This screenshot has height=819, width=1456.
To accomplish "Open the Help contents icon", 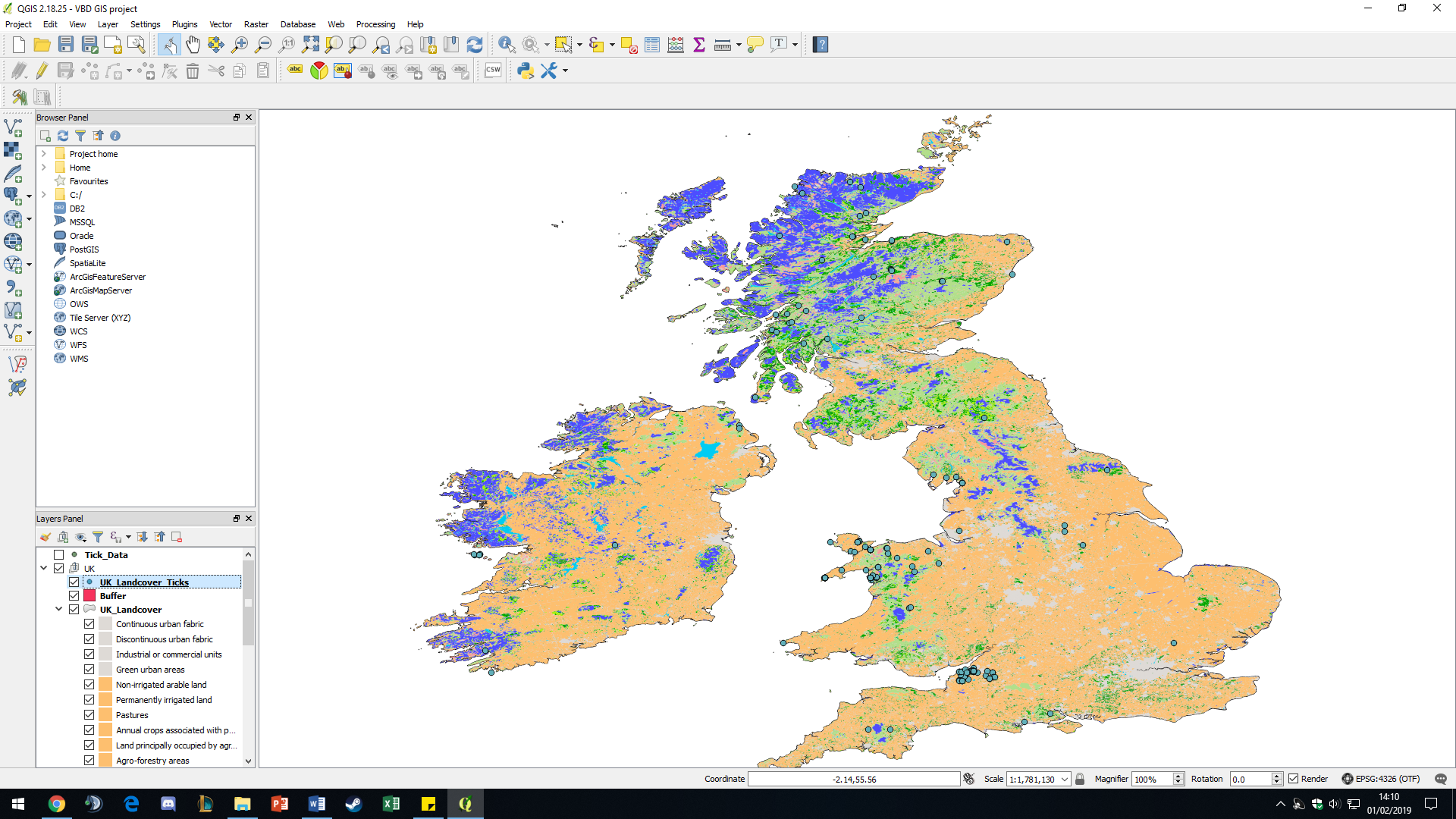I will click(821, 45).
